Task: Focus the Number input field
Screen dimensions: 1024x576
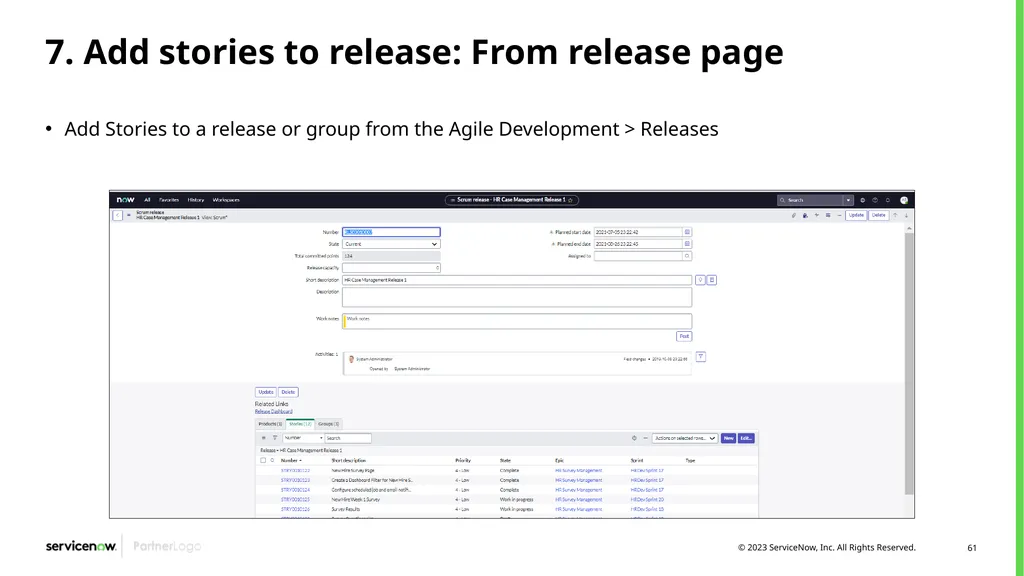Action: point(391,232)
